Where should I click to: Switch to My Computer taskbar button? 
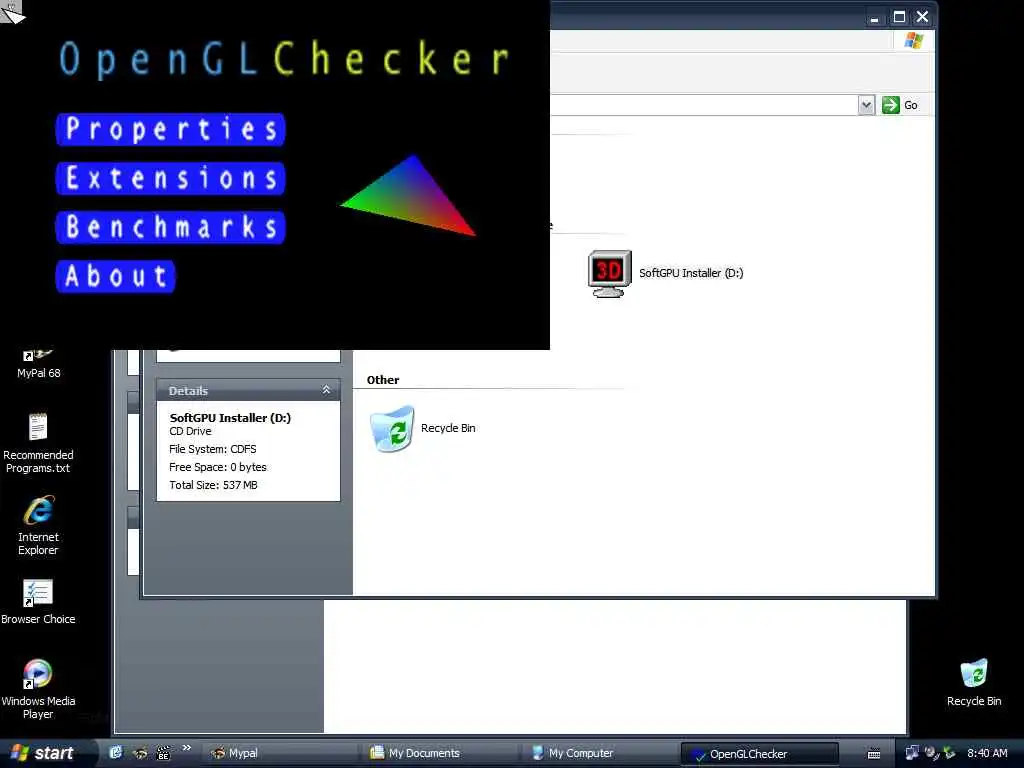click(601, 753)
